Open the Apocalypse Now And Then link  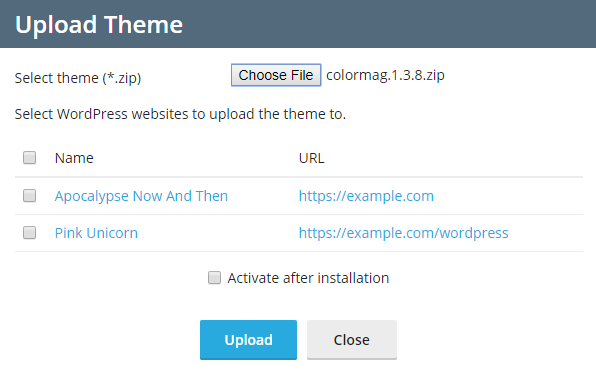pos(141,196)
